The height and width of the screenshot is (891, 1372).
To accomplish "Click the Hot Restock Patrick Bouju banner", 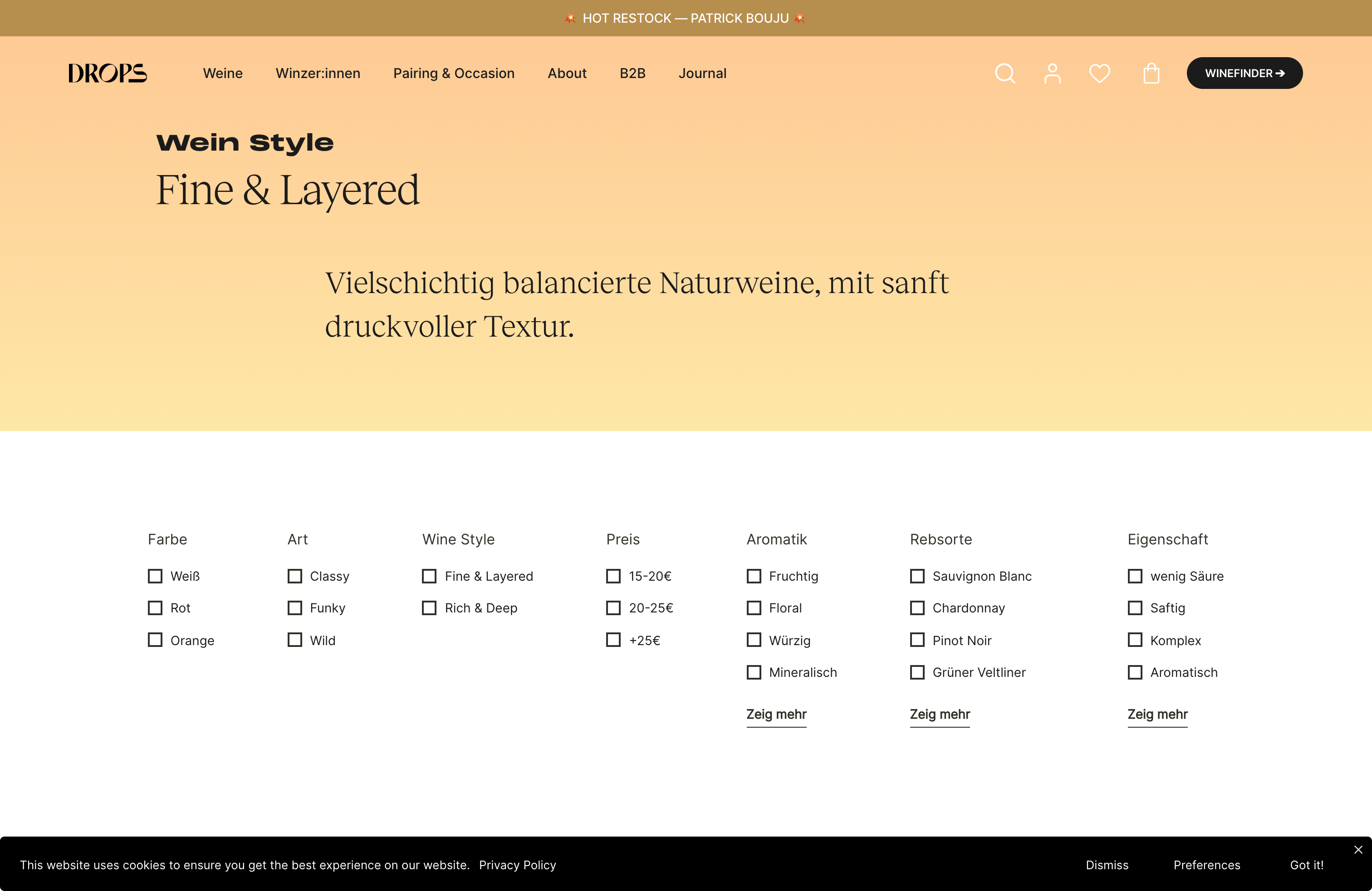I will 686,18.
